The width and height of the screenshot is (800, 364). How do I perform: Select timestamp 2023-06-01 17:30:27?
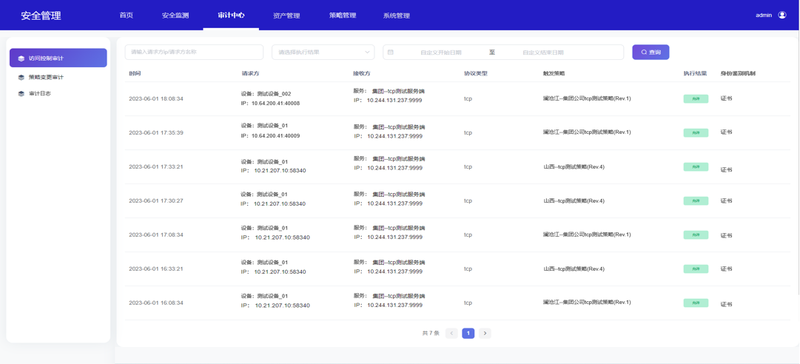click(156, 201)
